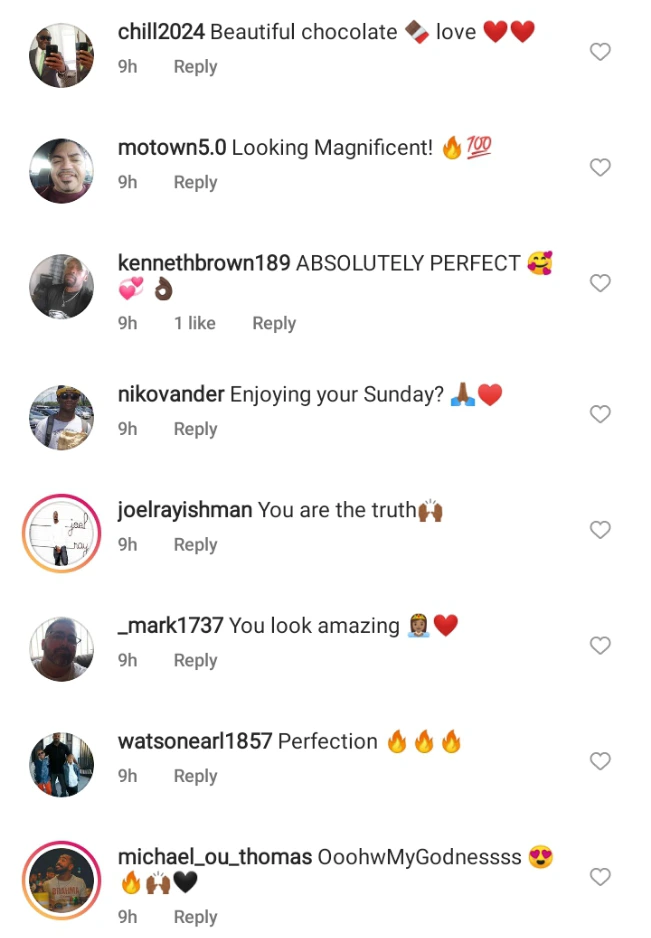
Task: Reply to _mark1737's comment
Action: pos(195,661)
